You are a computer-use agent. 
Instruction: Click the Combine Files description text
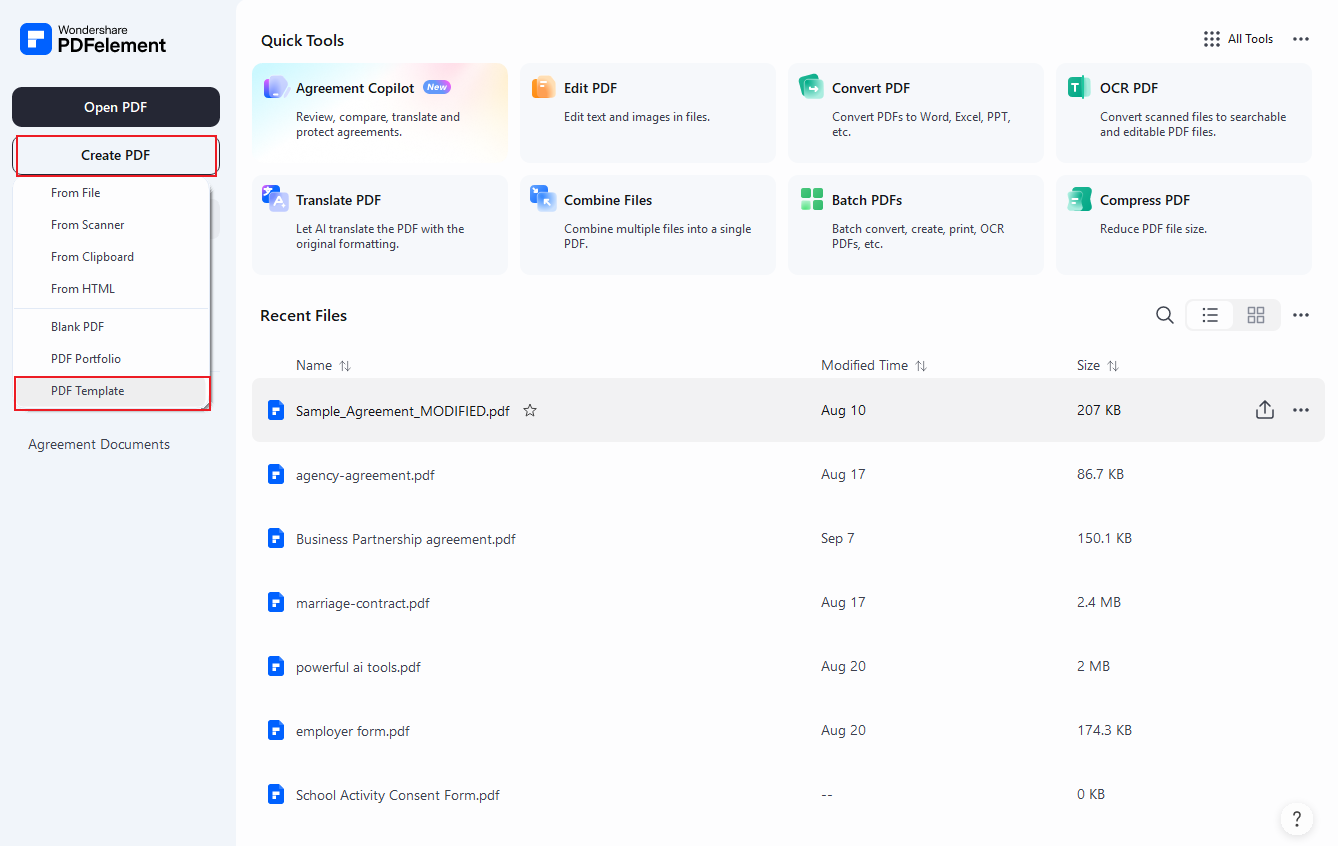(657, 236)
